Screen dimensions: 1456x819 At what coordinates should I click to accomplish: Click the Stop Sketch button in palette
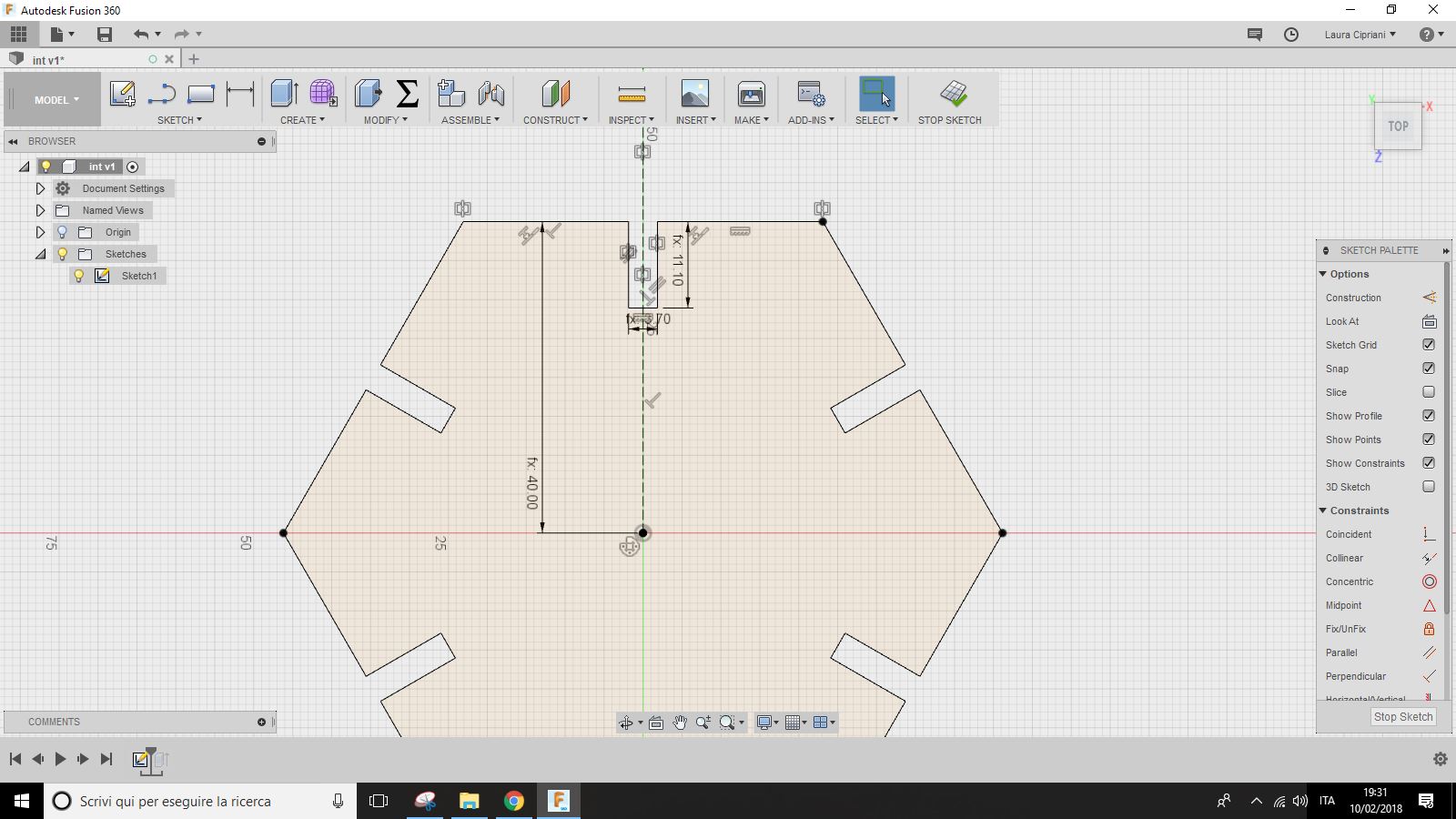1402,717
